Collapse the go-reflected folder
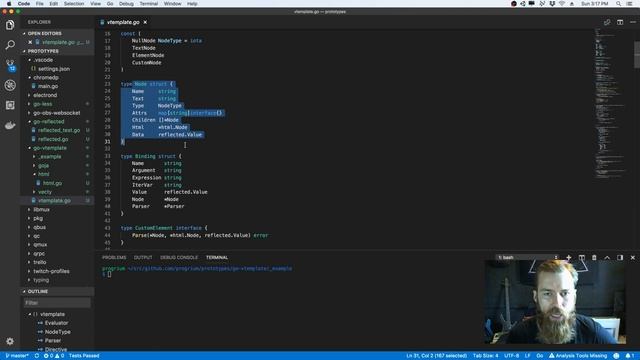 [49, 122]
